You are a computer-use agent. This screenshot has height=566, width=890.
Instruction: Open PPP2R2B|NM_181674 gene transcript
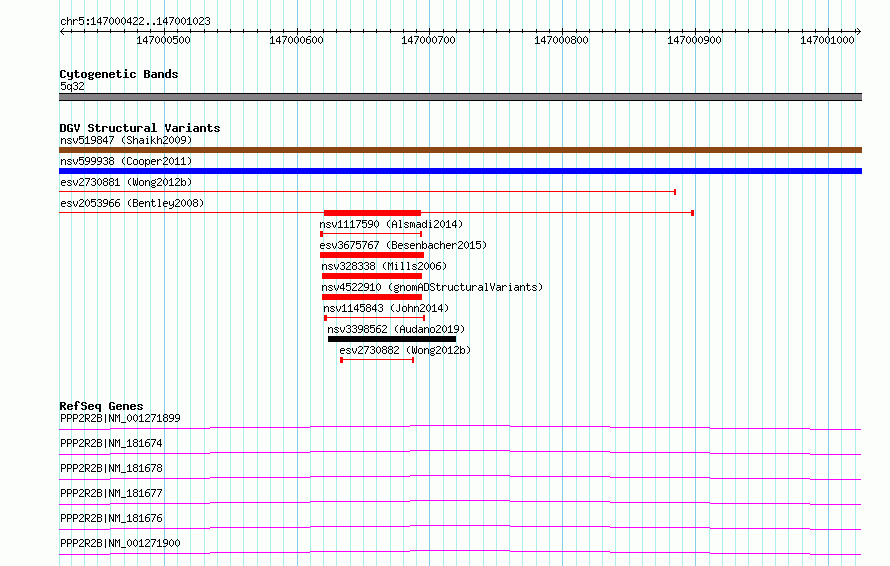[111, 443]
